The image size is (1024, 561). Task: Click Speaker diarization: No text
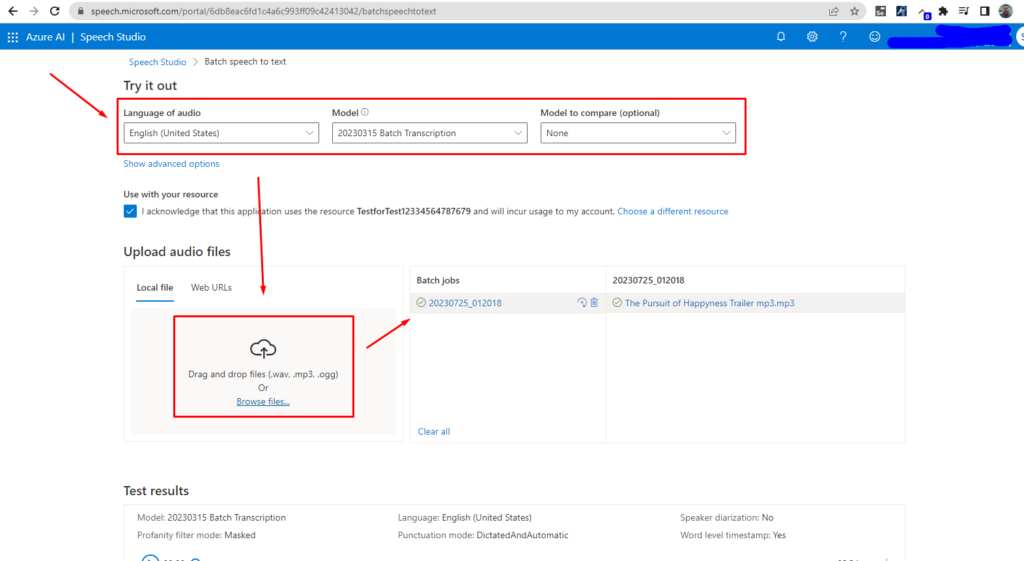pos(726,517)
